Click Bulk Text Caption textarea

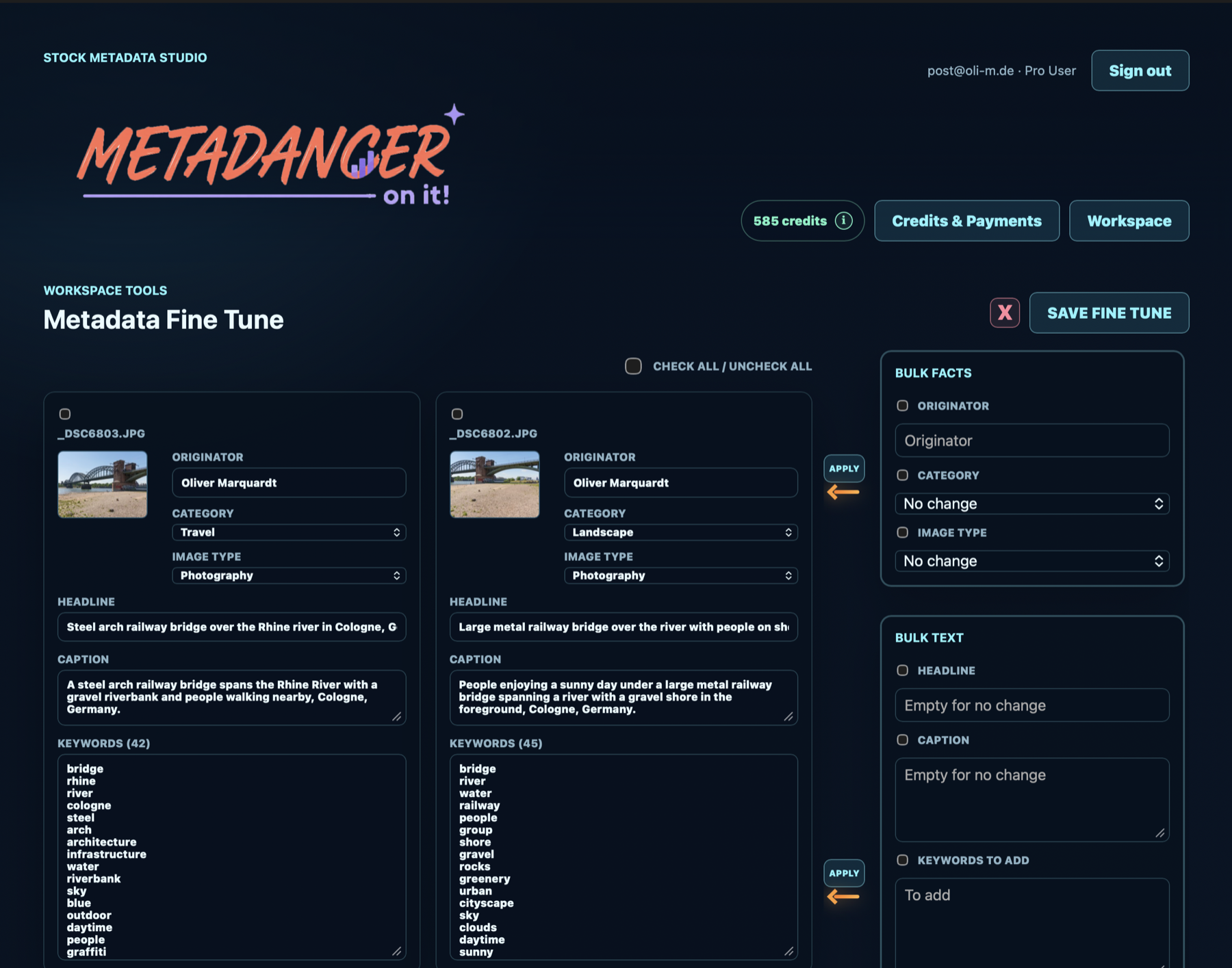1032,800
